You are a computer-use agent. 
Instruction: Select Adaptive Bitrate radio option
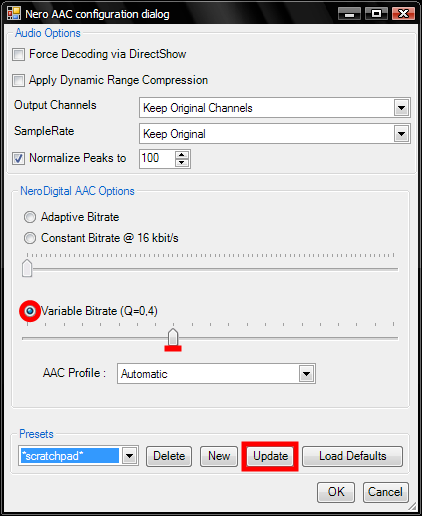(x=30, y=217)
